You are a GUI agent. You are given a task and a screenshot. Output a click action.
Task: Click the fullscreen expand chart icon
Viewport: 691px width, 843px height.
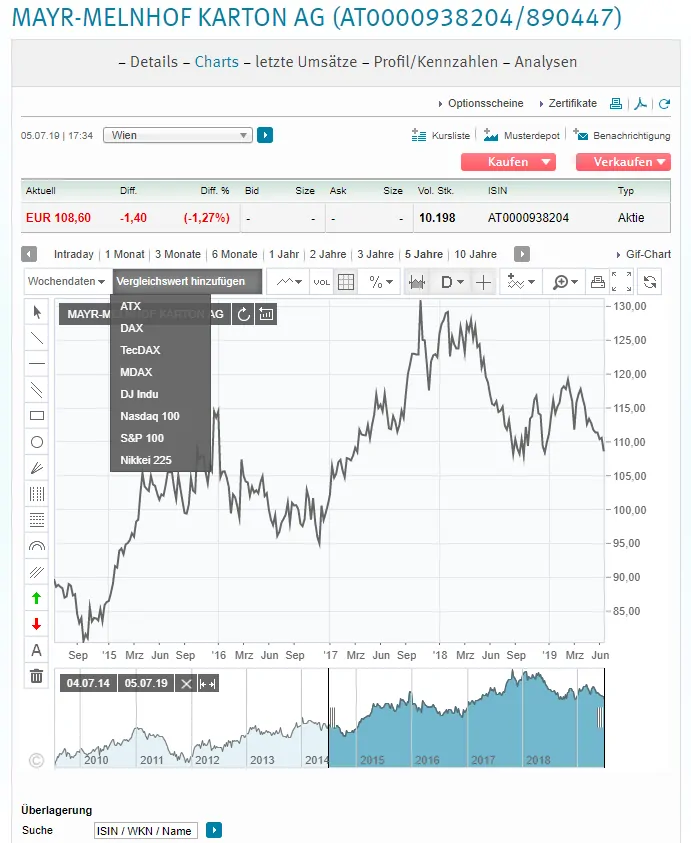click(x=621, y=282)
